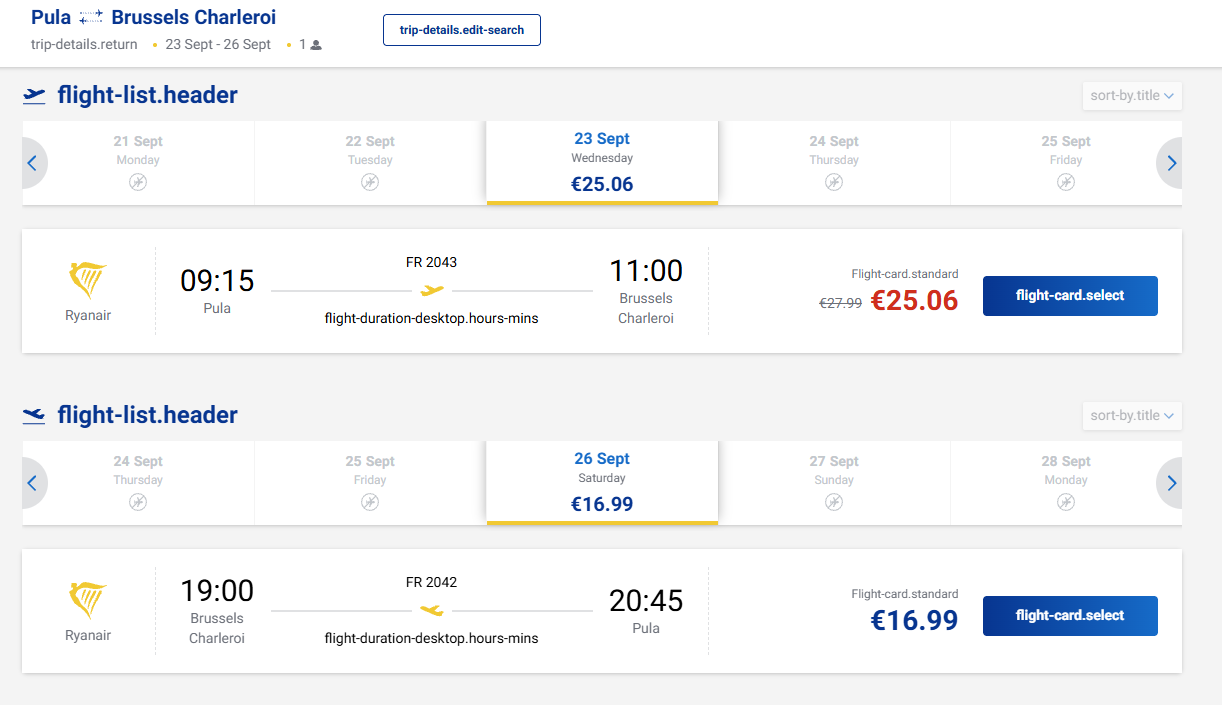Click the Ryanair harp logo on flight FR 2043

88,281
